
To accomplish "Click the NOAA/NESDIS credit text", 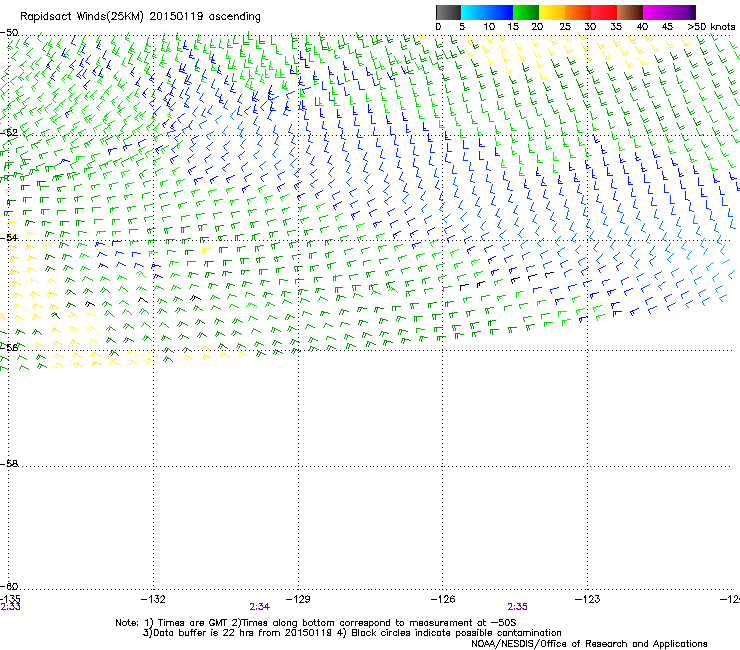I will tap(589, 644).
